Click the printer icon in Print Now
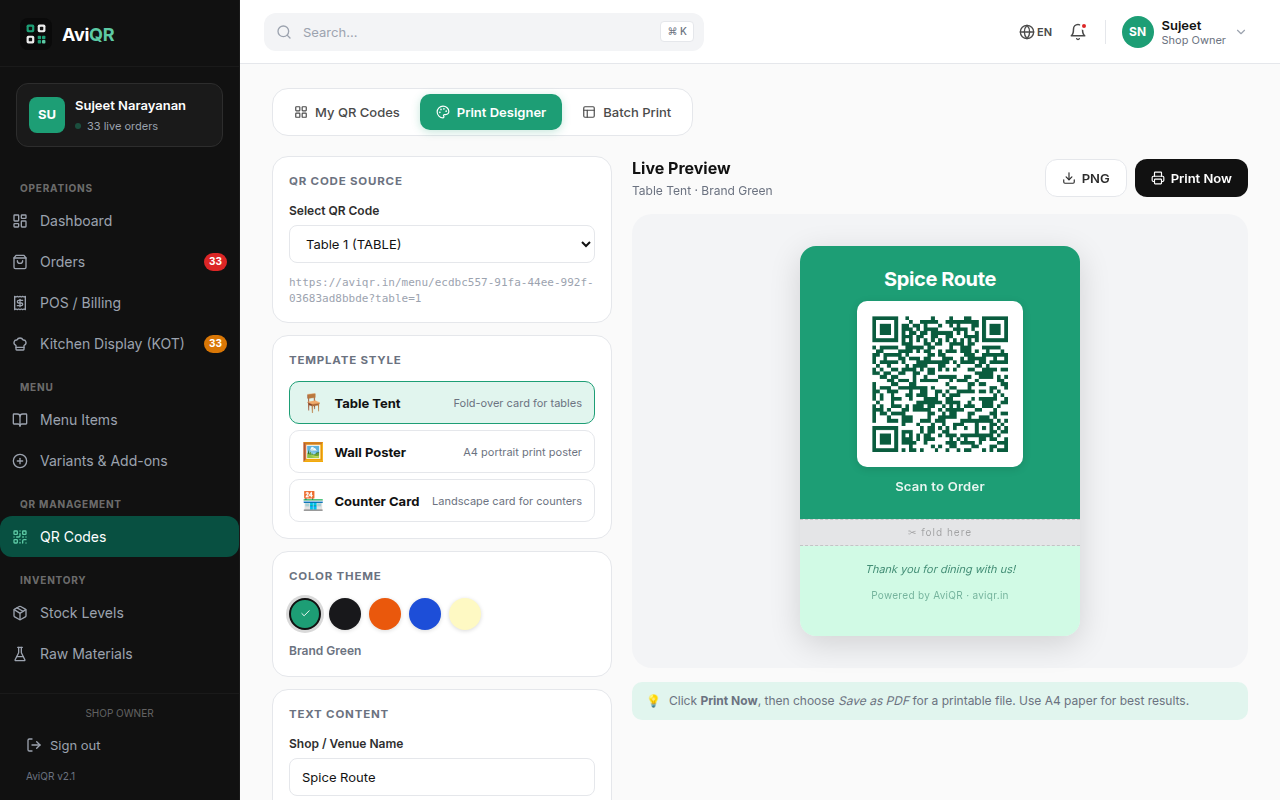1280x800 pixels. click(1158, 178)
